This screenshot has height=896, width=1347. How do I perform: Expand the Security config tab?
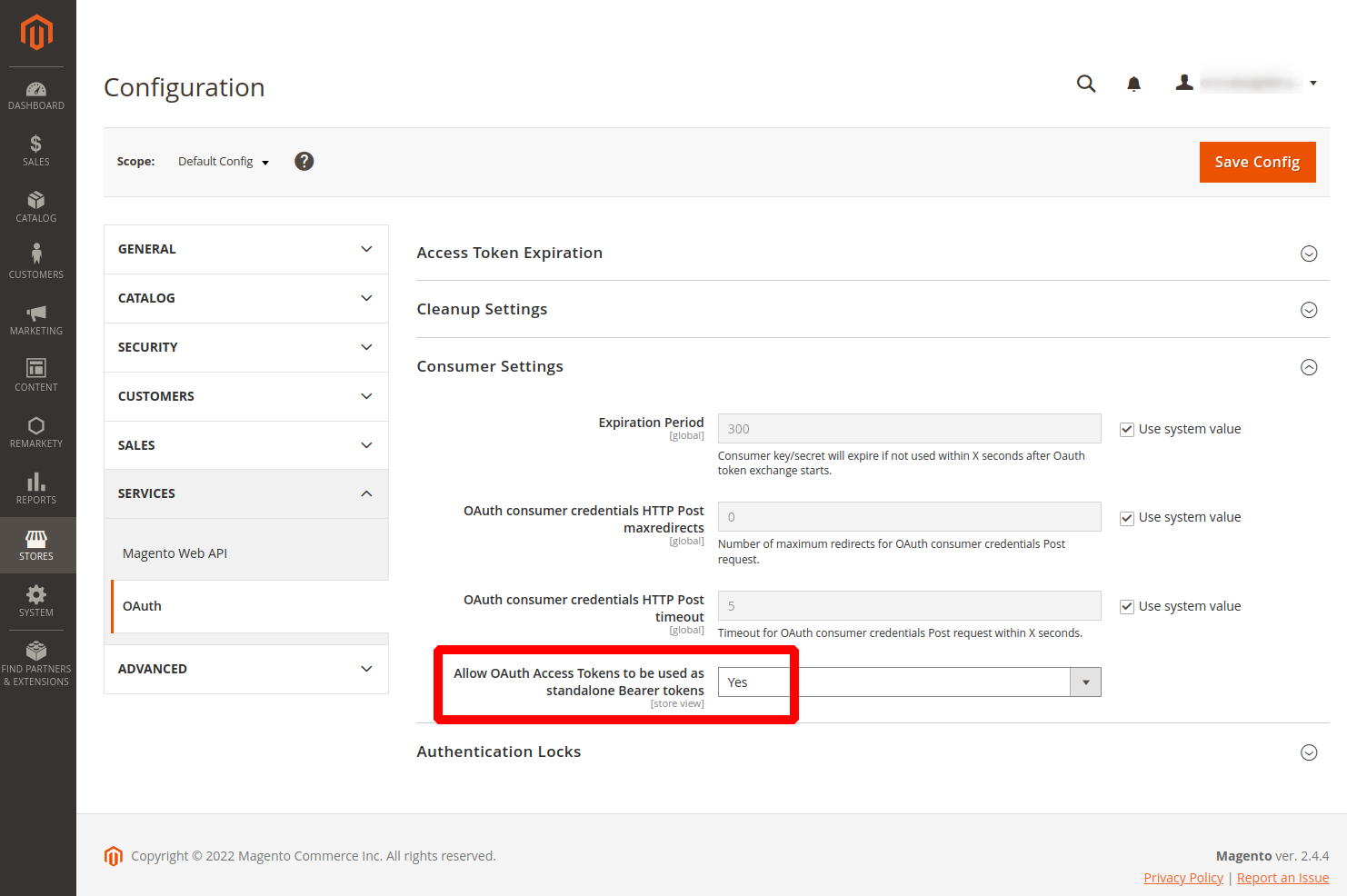tap(246, 347)
